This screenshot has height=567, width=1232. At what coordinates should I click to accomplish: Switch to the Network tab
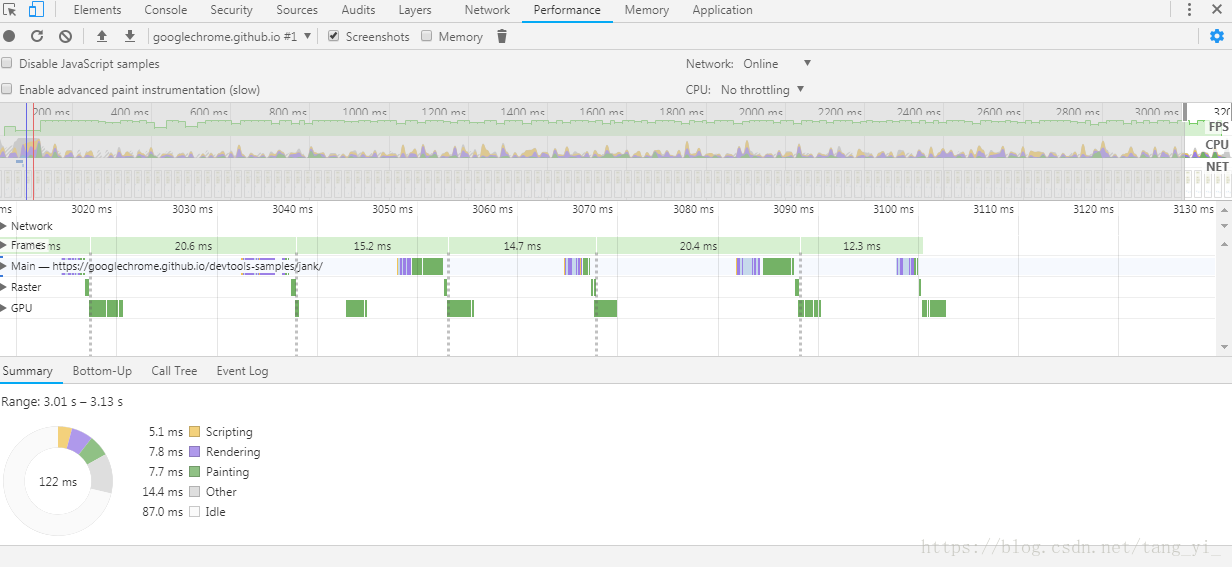(x=487, y=10)
